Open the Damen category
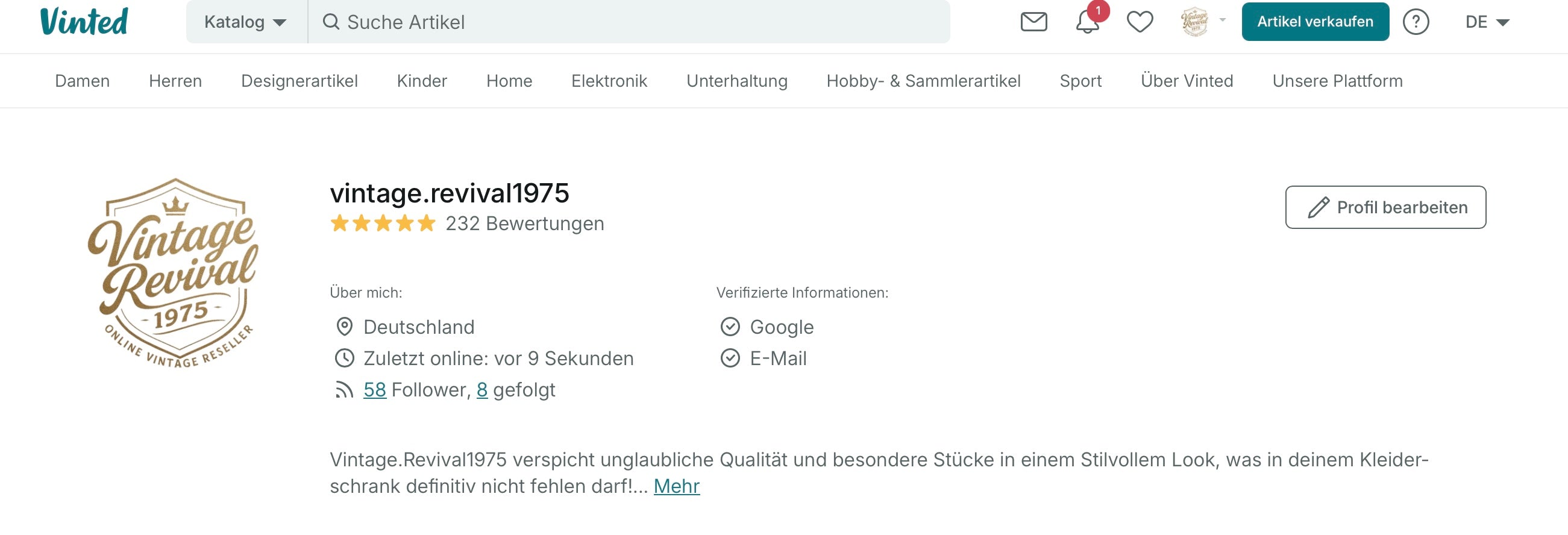 (x=82, y=81)
